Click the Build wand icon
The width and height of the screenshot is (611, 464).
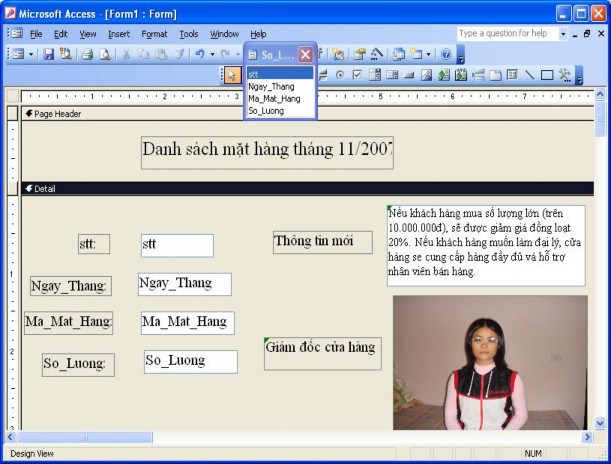click(376, 54)
